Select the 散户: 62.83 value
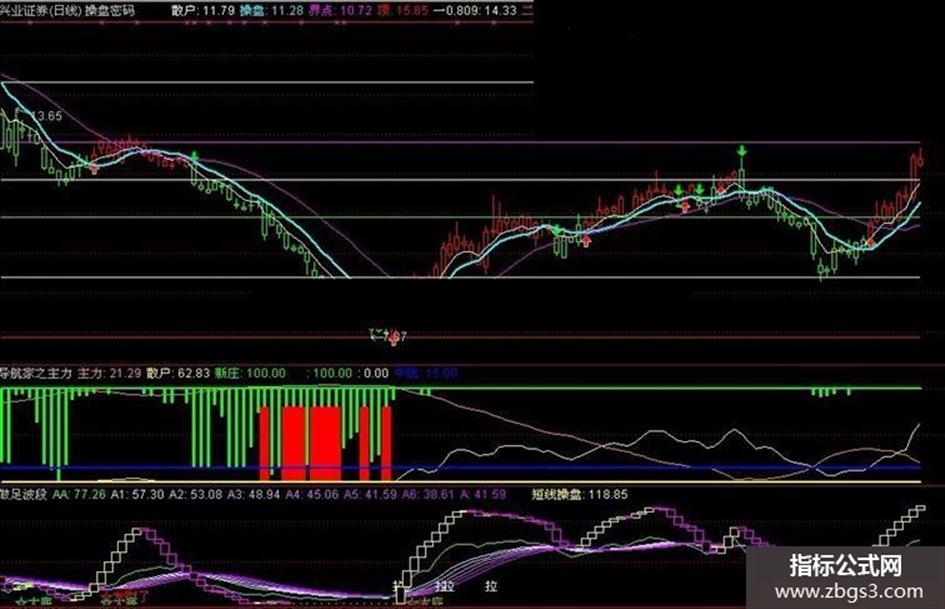Image resolution: width=945 pixels, height=609 pixels. click(178, 373)
